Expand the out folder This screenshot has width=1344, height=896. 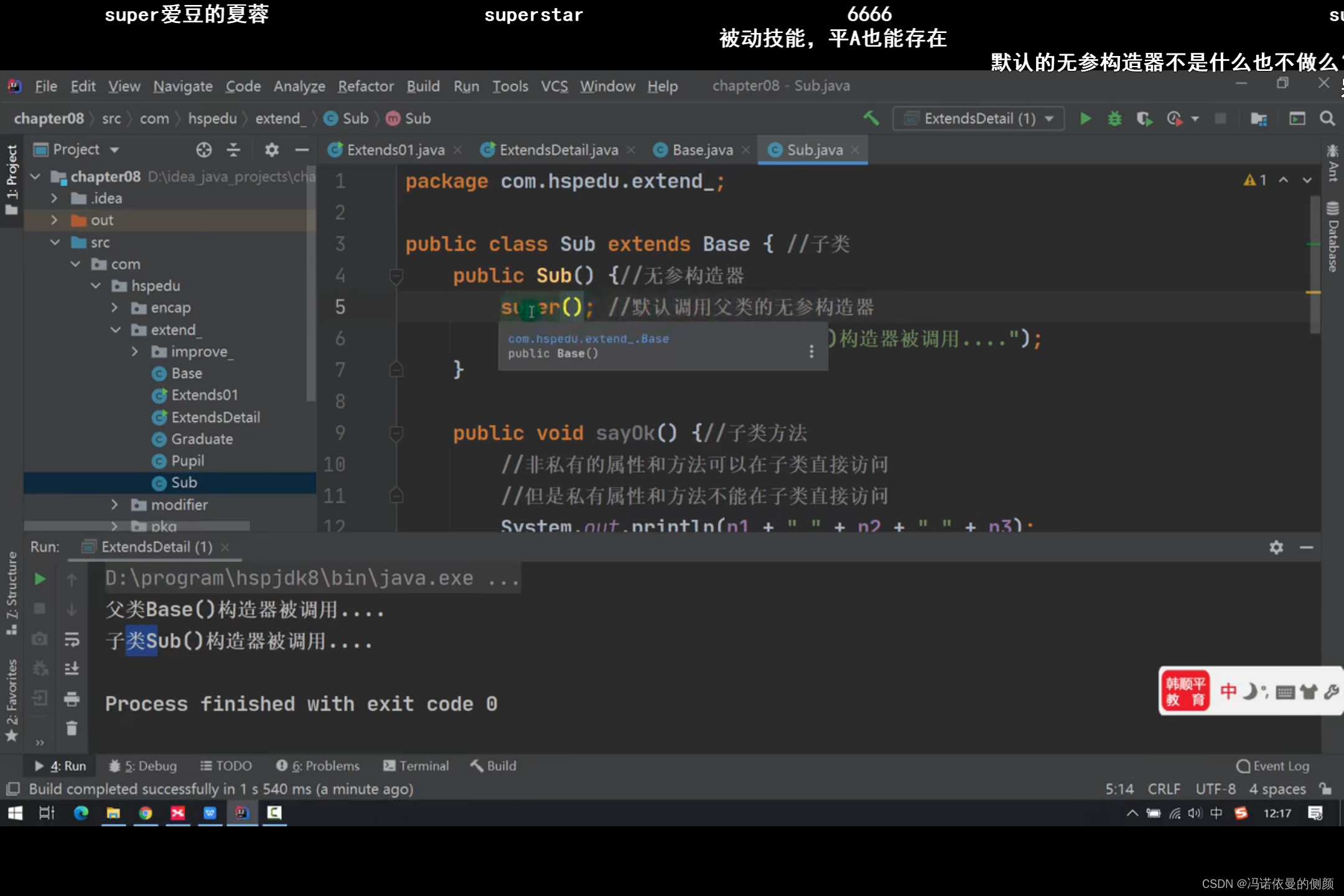coord(54,220)
